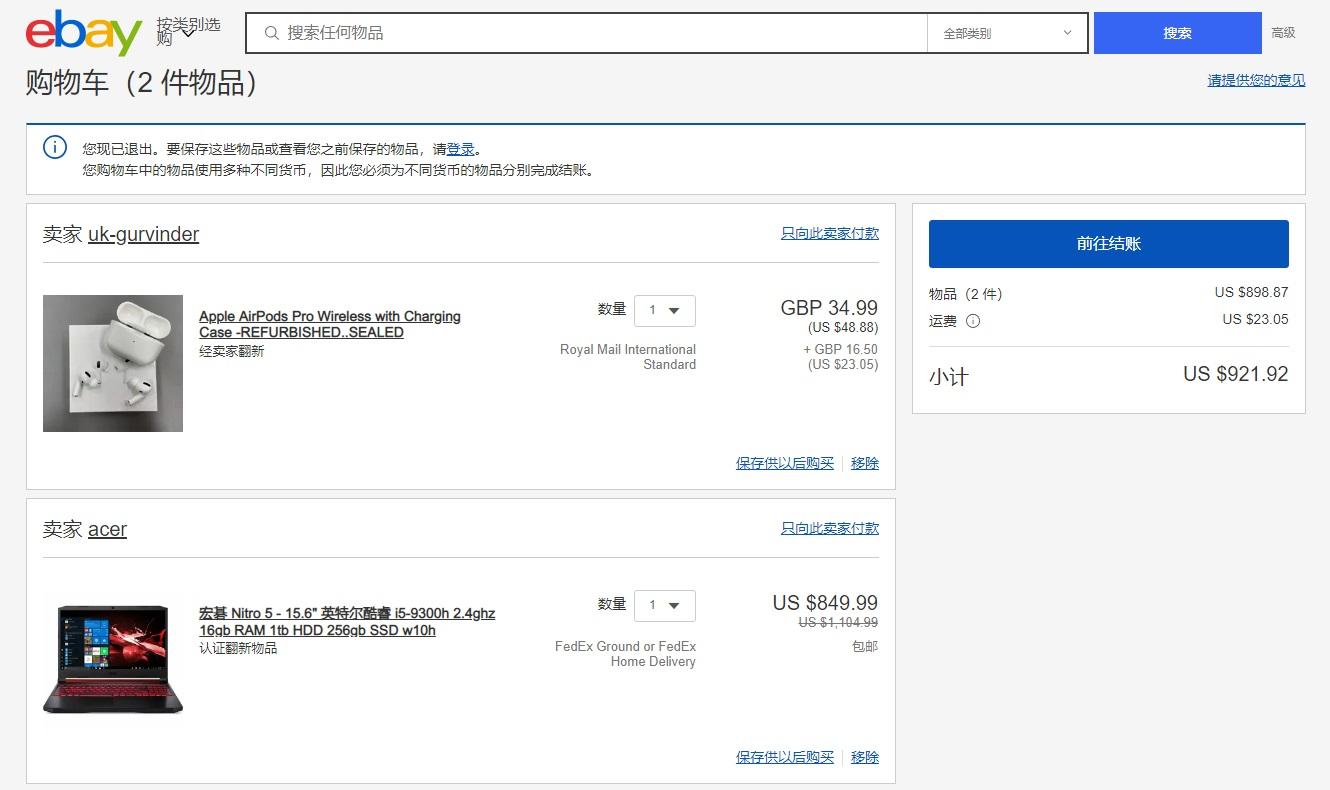Remove the AirPods Pro from cart (移除)

865,463
